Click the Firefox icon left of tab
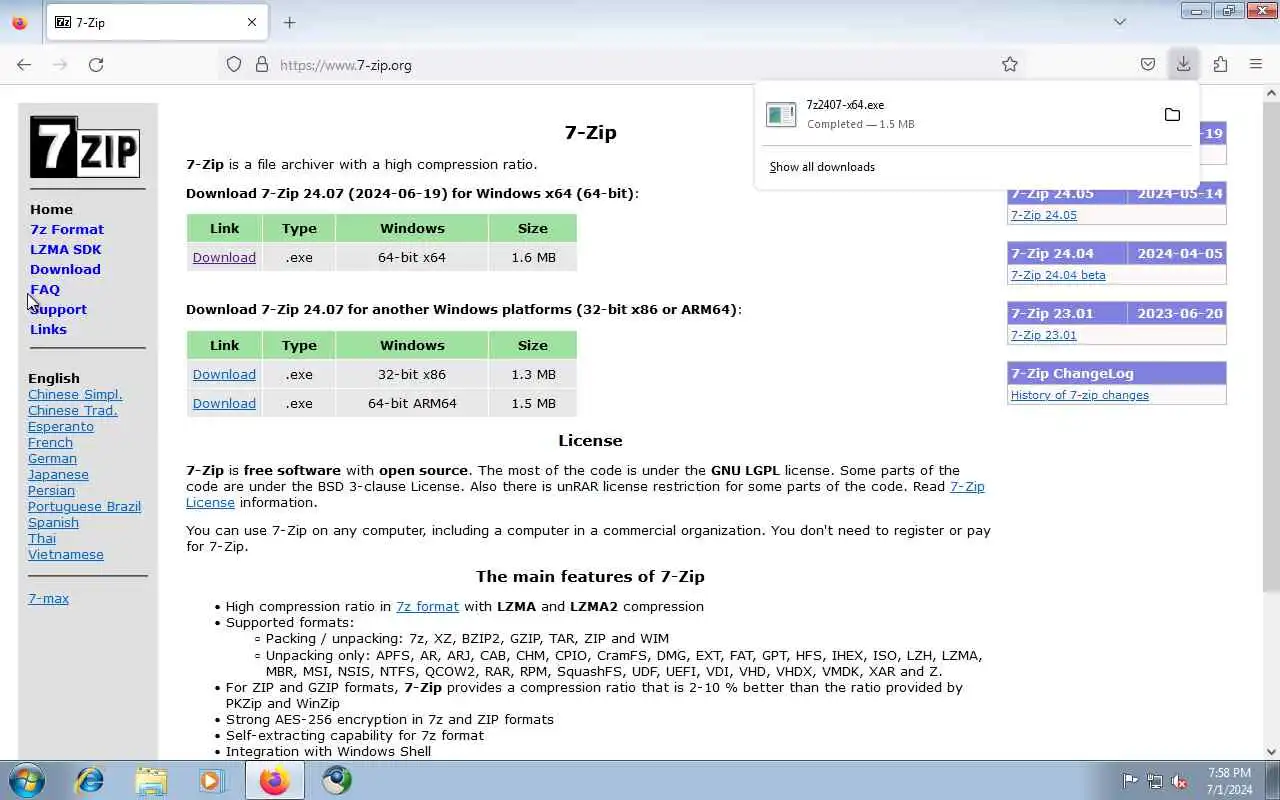 click(19, 22)
